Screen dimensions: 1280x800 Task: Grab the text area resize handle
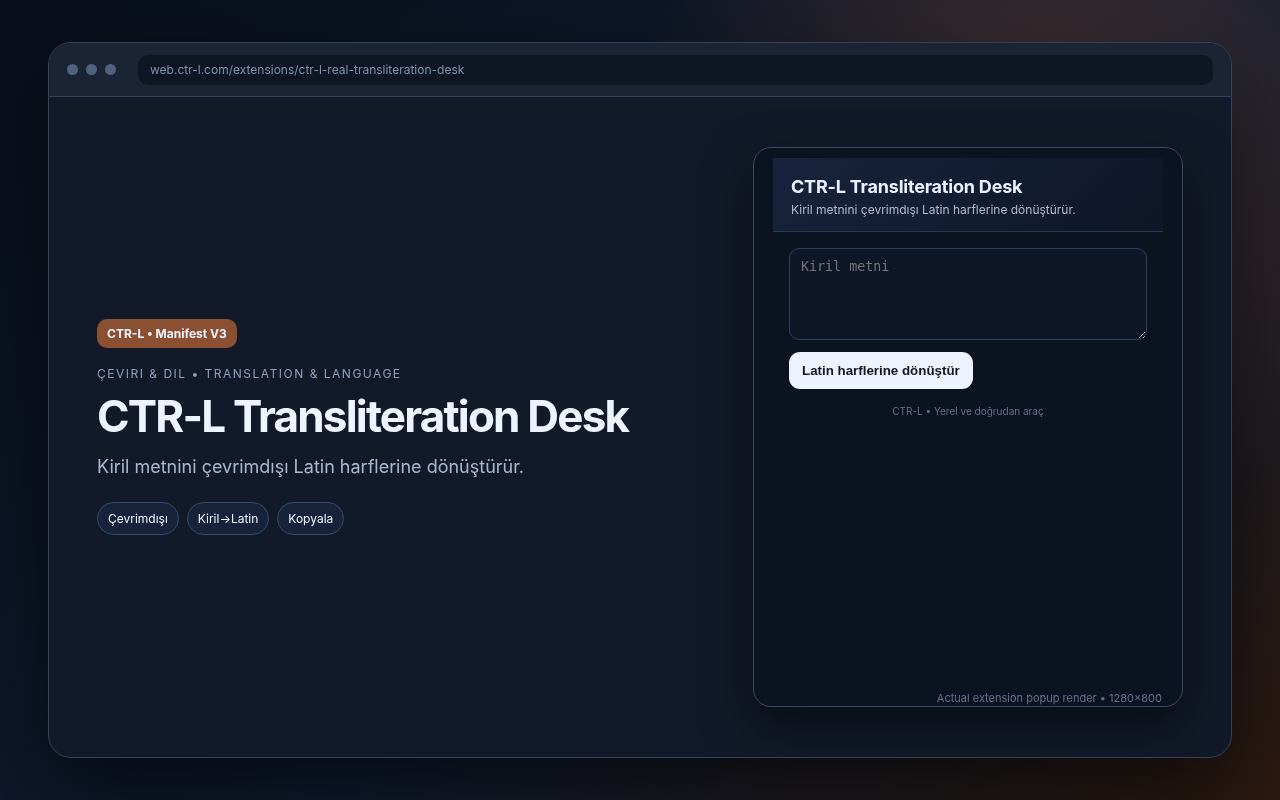[1141, 334]
